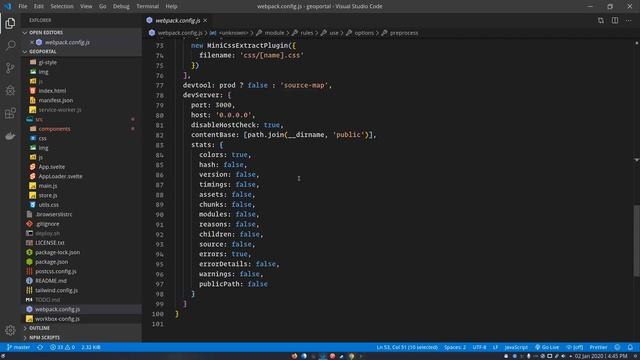
Task: Click the master branch indicator in status bar
Action: (19, 347)
